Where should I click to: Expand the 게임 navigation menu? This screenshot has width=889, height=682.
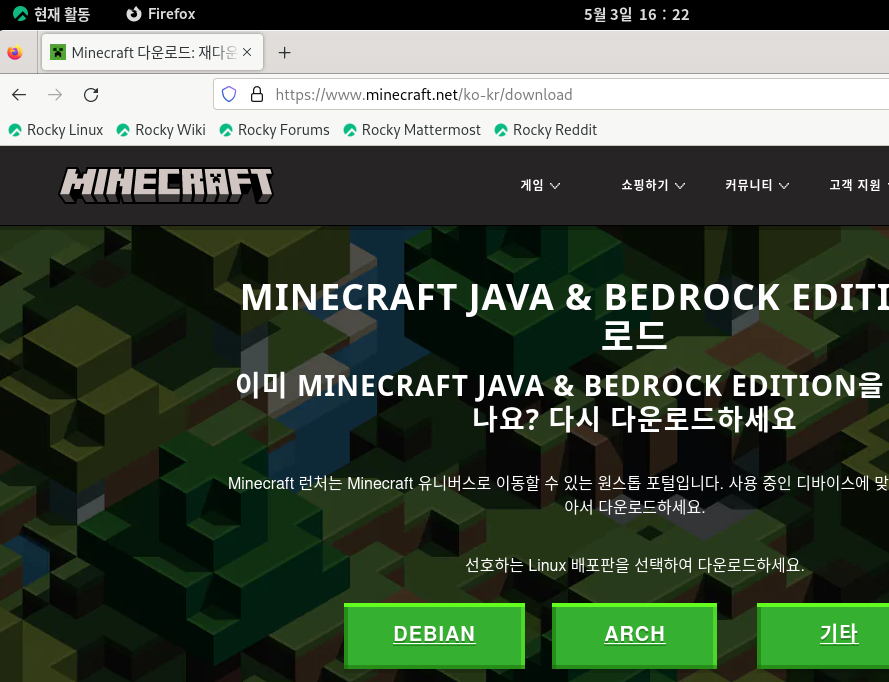[x=540, y=185]
